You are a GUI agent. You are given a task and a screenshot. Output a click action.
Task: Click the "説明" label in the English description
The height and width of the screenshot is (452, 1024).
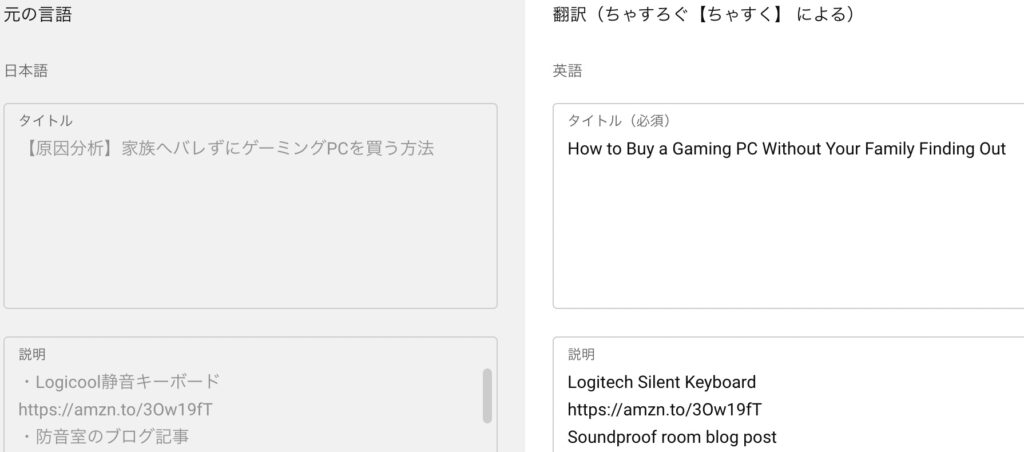click(581, 355)
